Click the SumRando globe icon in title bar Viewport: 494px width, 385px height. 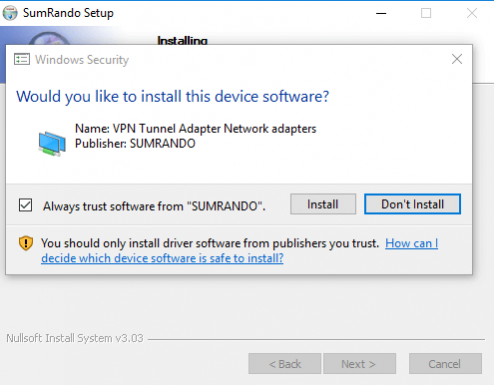point(10,13)
